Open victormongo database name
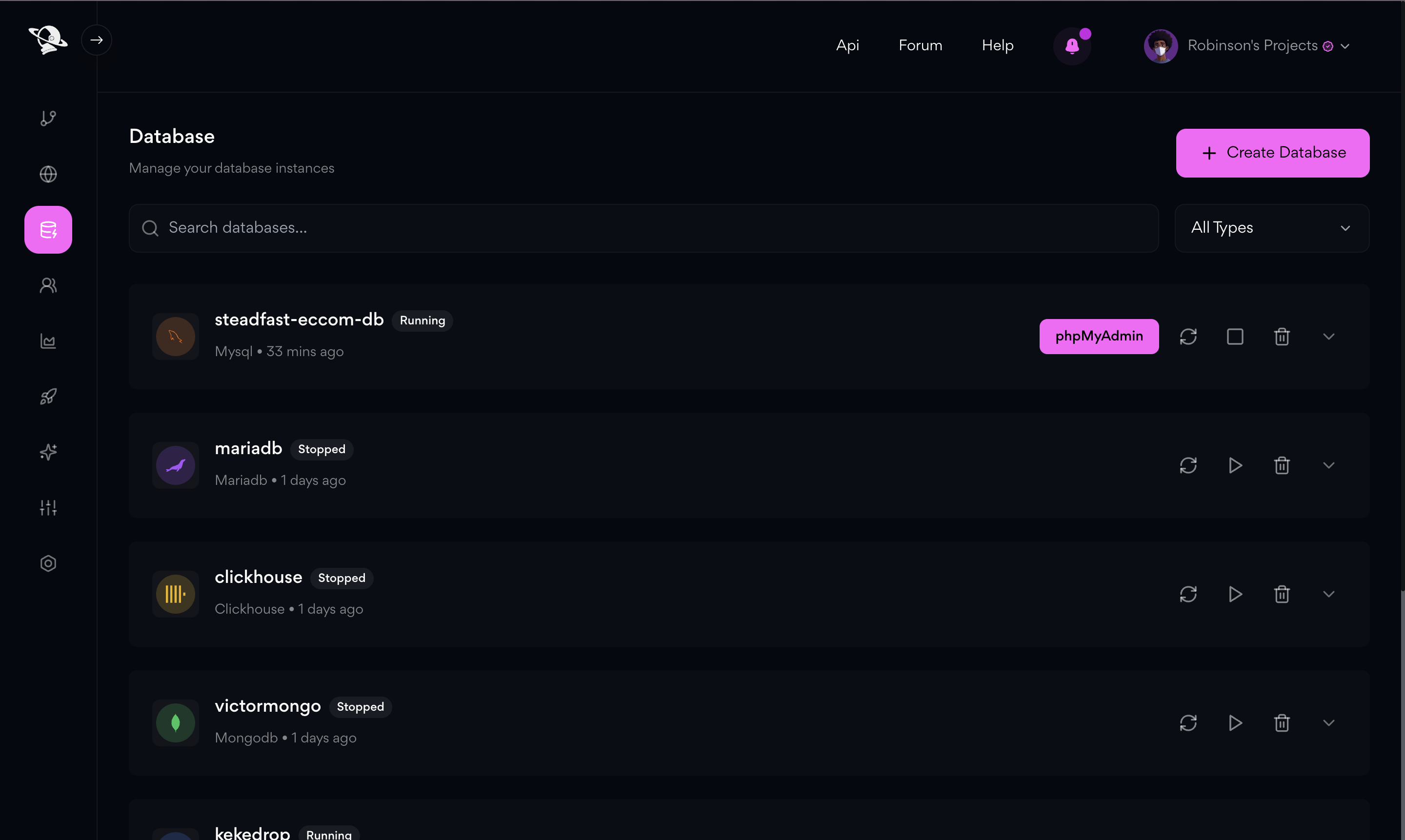The height and width of the screenshot is (840, 1405). tap(268, 706)
